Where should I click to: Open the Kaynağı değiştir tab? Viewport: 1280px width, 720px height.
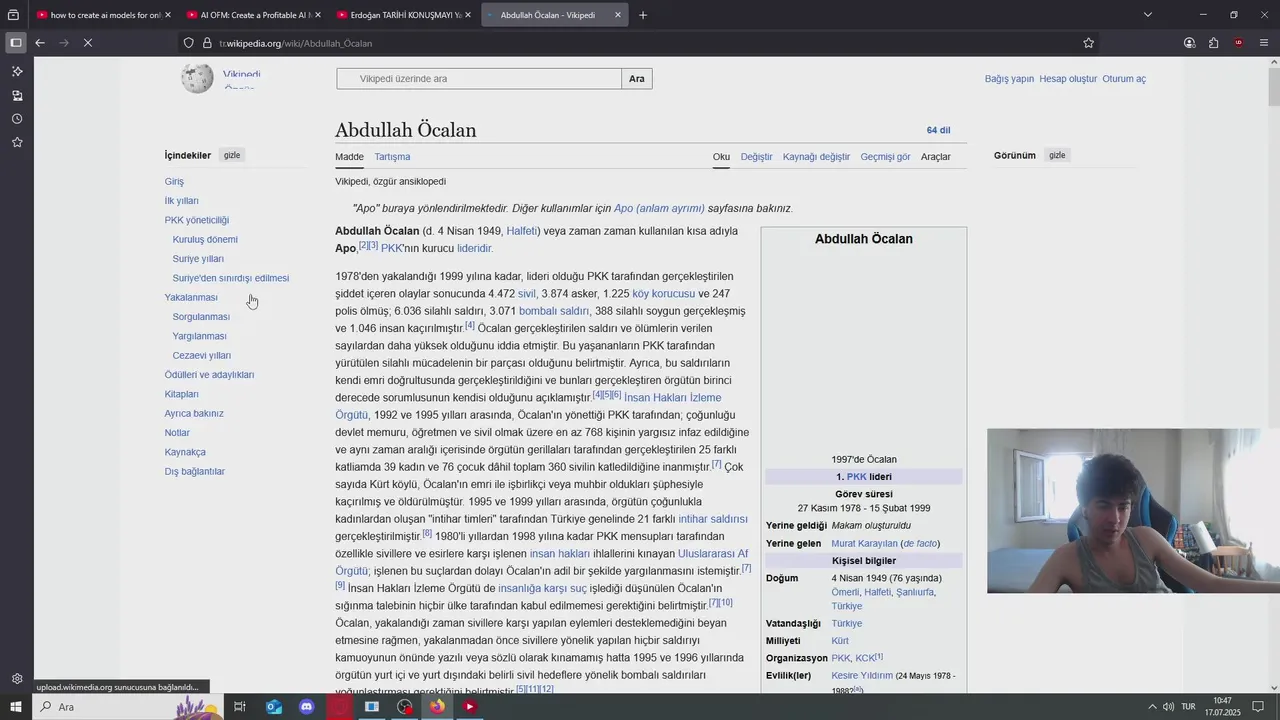pos(816,157)
